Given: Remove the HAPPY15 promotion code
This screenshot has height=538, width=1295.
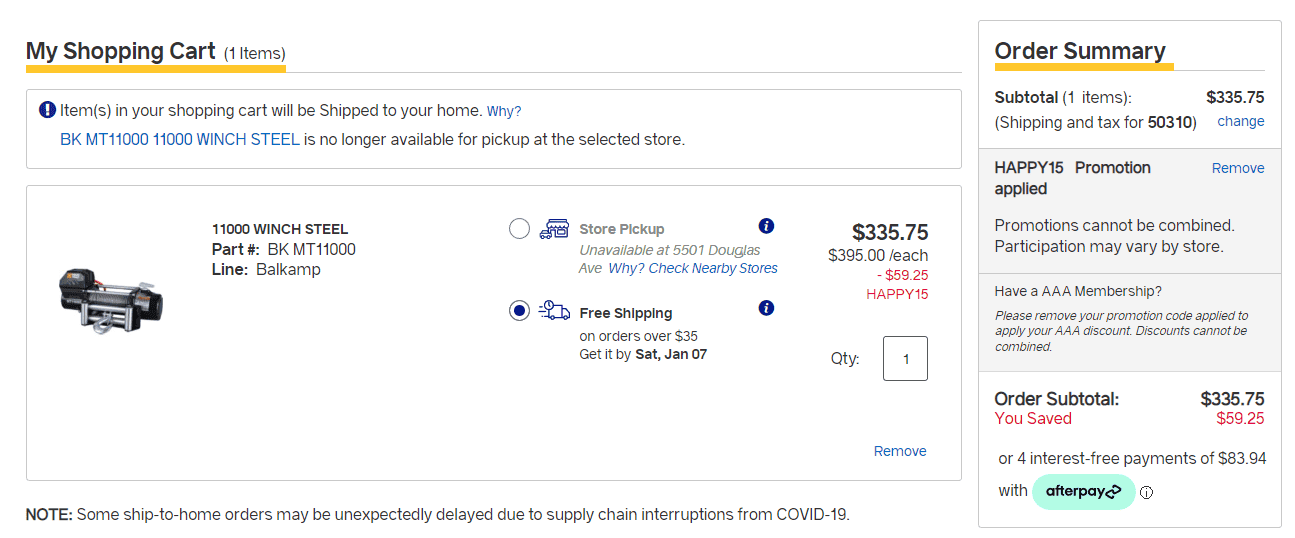Looking at the screenshot, I should tap(1238, 168).
